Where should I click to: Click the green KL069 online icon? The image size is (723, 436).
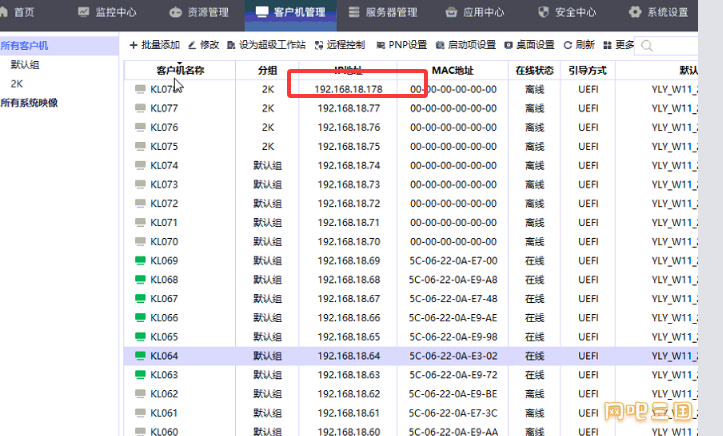pos(140,260)
